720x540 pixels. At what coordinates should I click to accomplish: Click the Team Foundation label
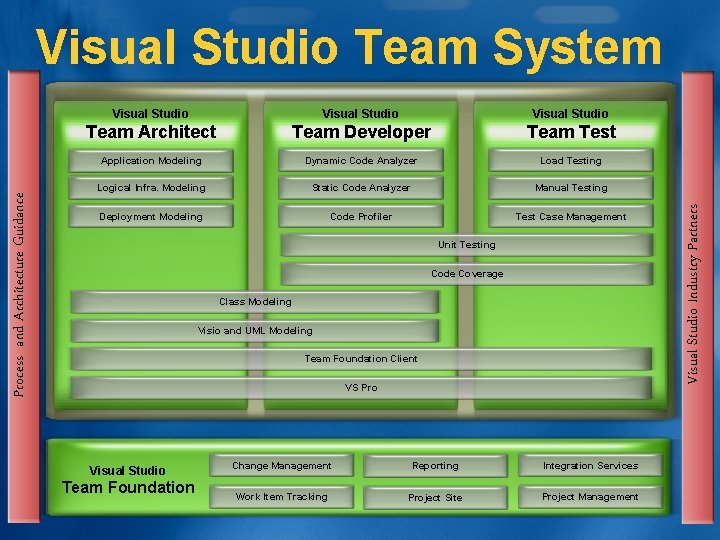[x=128, y=487]
